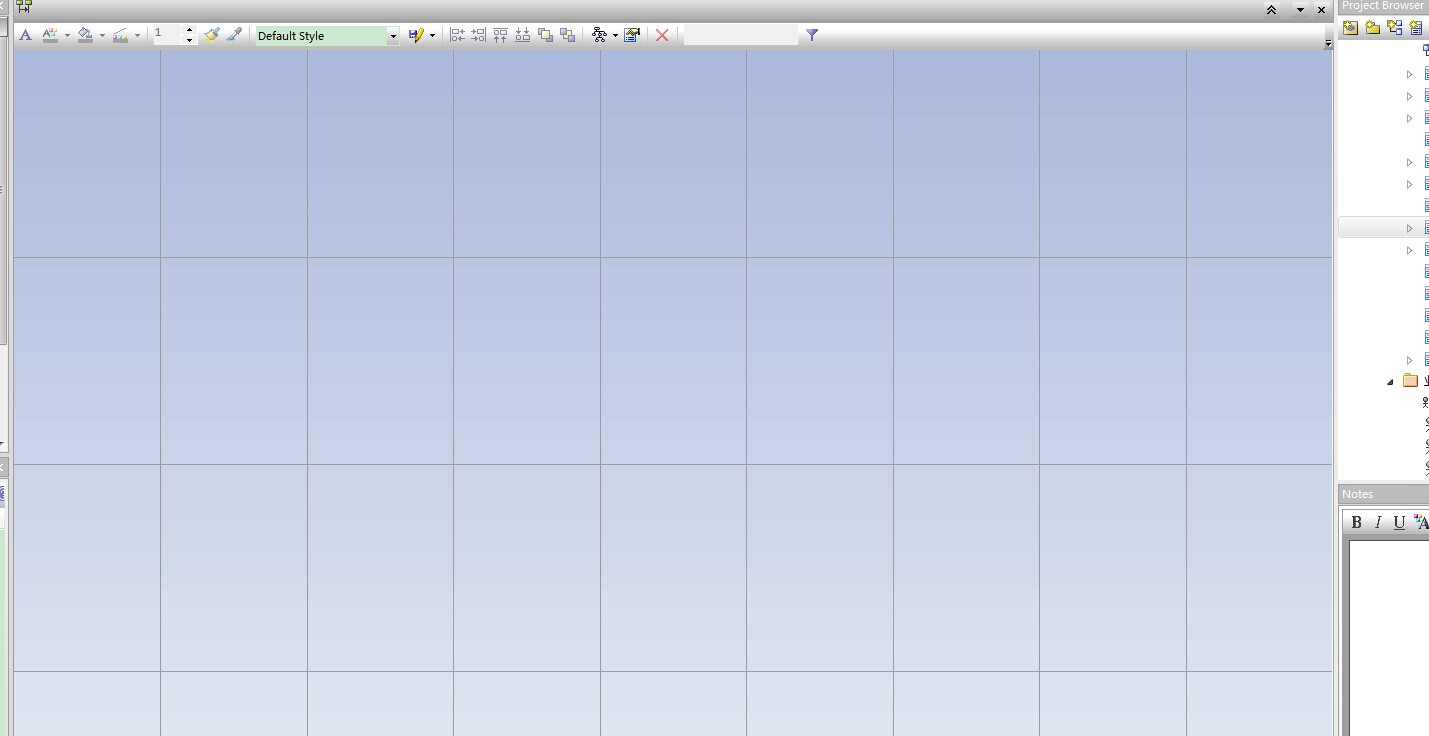Click inside the Notes text area

1389,637
